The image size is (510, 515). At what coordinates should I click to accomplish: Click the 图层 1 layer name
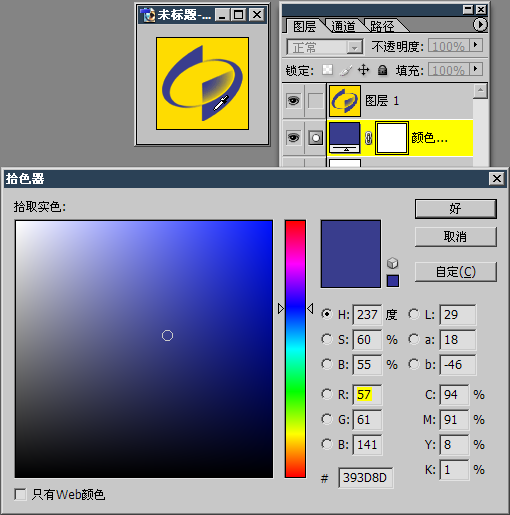point(382,100)
